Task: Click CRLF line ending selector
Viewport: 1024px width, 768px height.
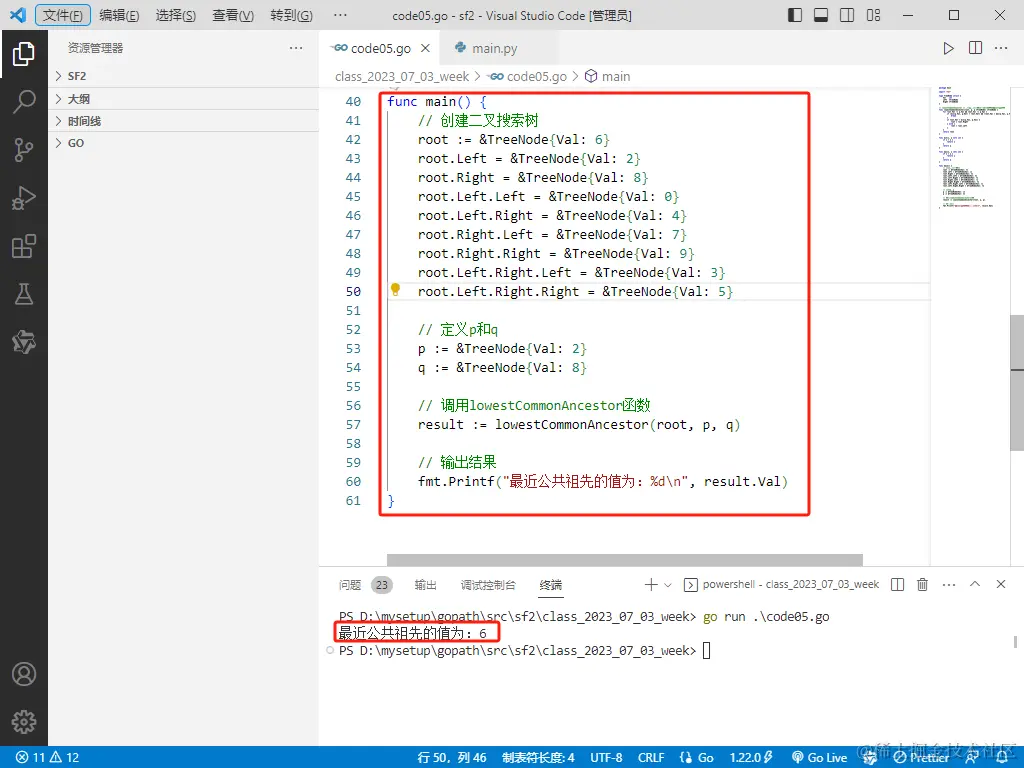Action: click(650, 758)
